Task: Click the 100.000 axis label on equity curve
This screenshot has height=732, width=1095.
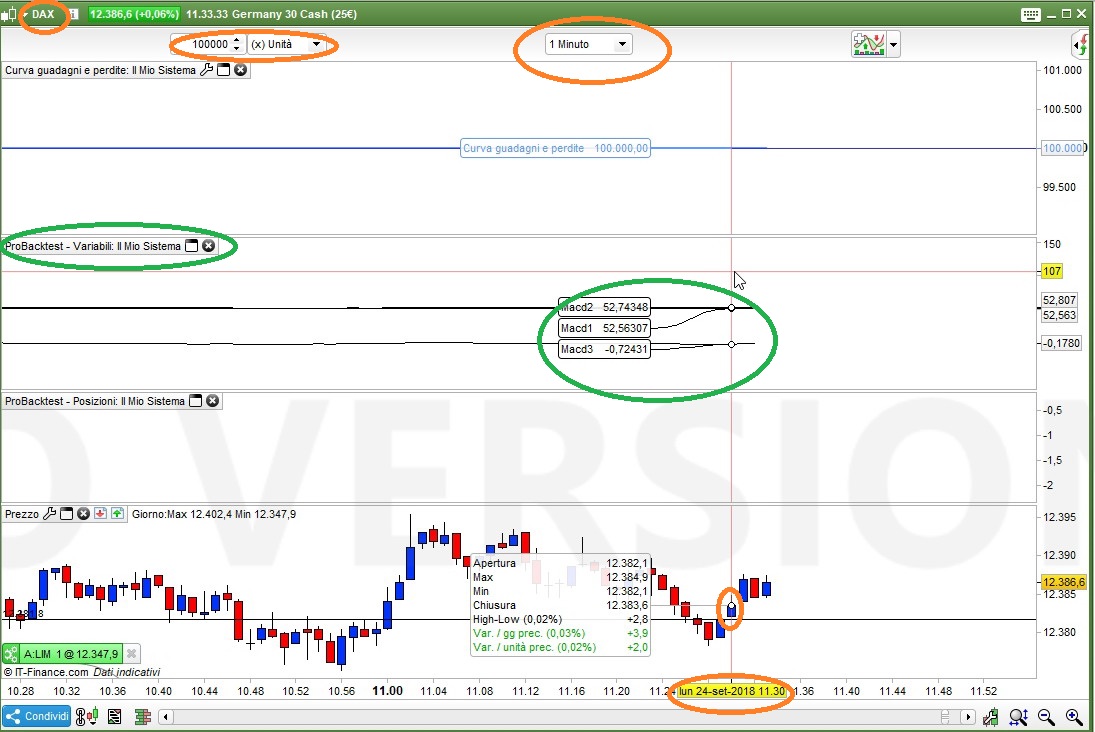Action: [1063, 148]
